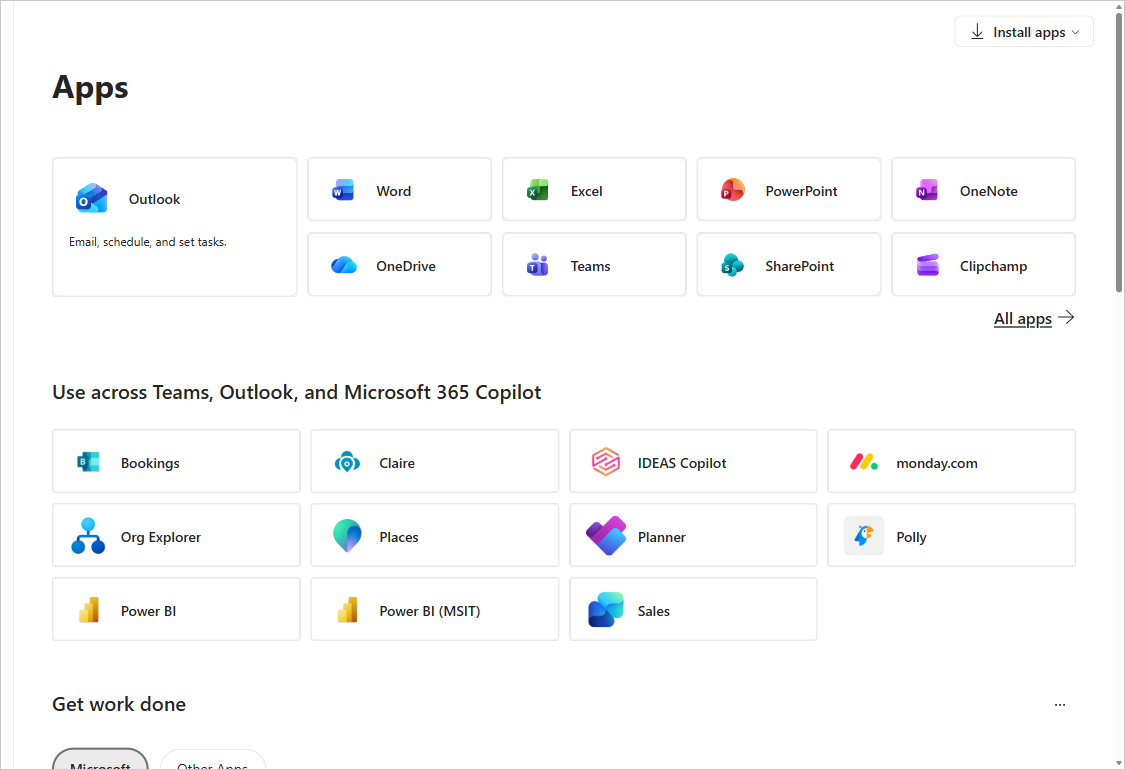Click the monday.com label text
This screenshot has height=770, width=1125.
[x=936, y=463]
